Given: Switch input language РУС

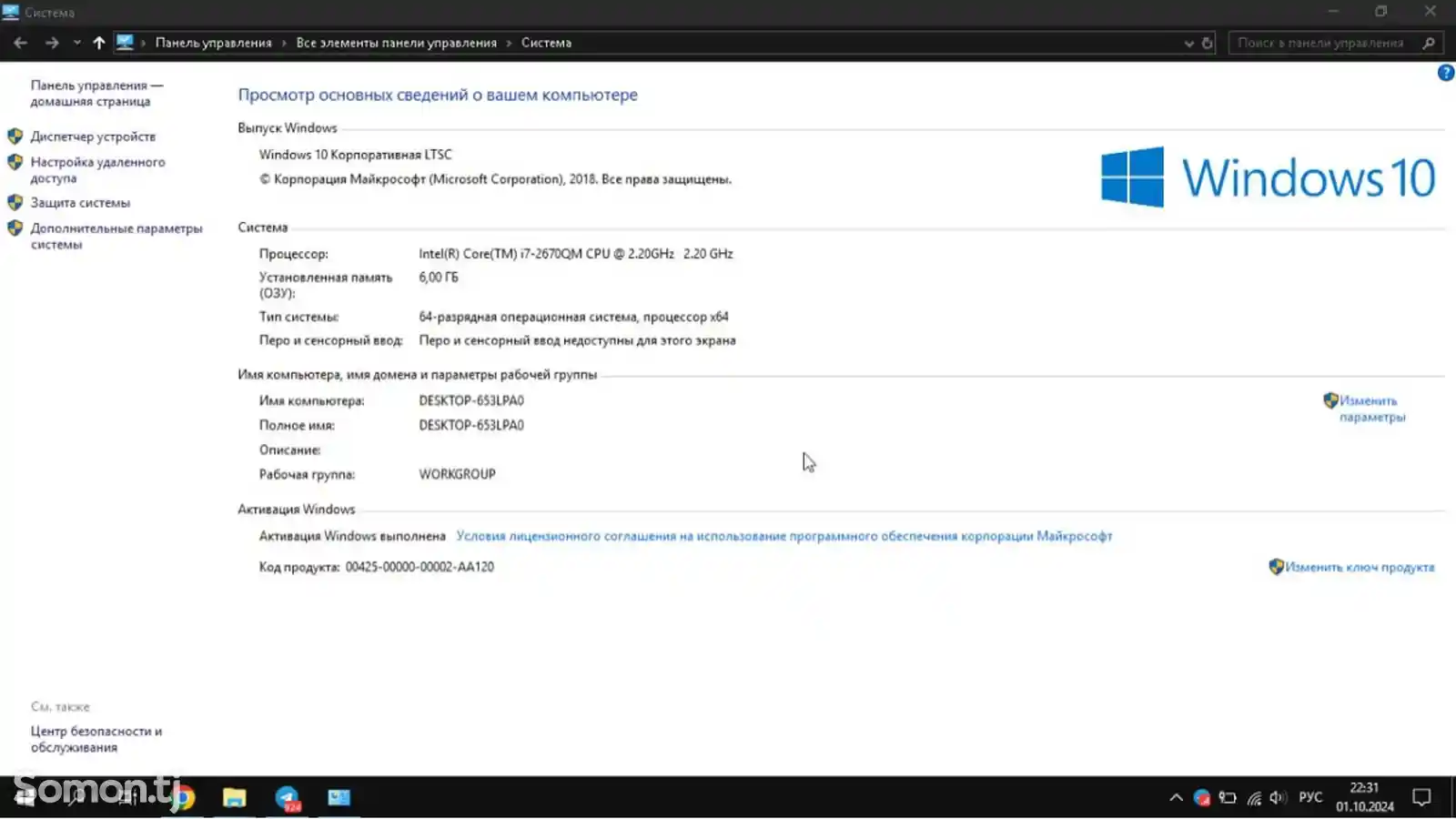Looking at the screenshot, I should (1310, 797).
